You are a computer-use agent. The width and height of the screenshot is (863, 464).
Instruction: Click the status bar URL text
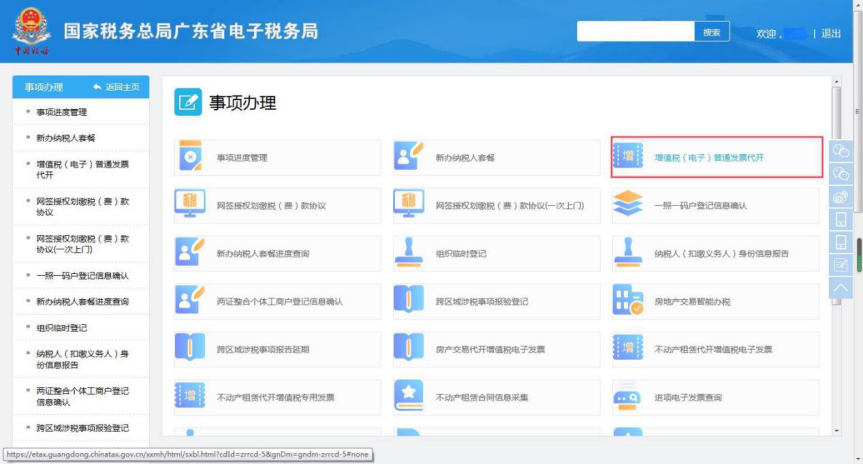[x=188, y=454]
